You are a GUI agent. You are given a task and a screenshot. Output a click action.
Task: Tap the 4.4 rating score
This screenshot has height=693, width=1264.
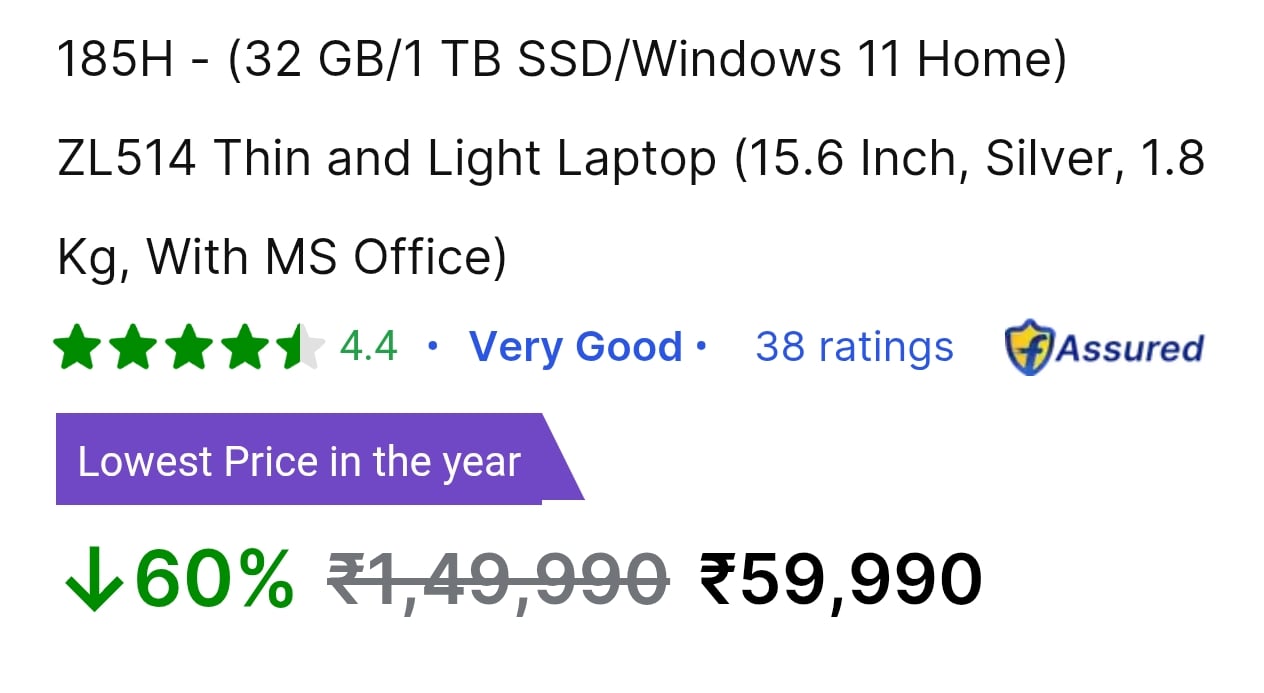pos(369,347)
